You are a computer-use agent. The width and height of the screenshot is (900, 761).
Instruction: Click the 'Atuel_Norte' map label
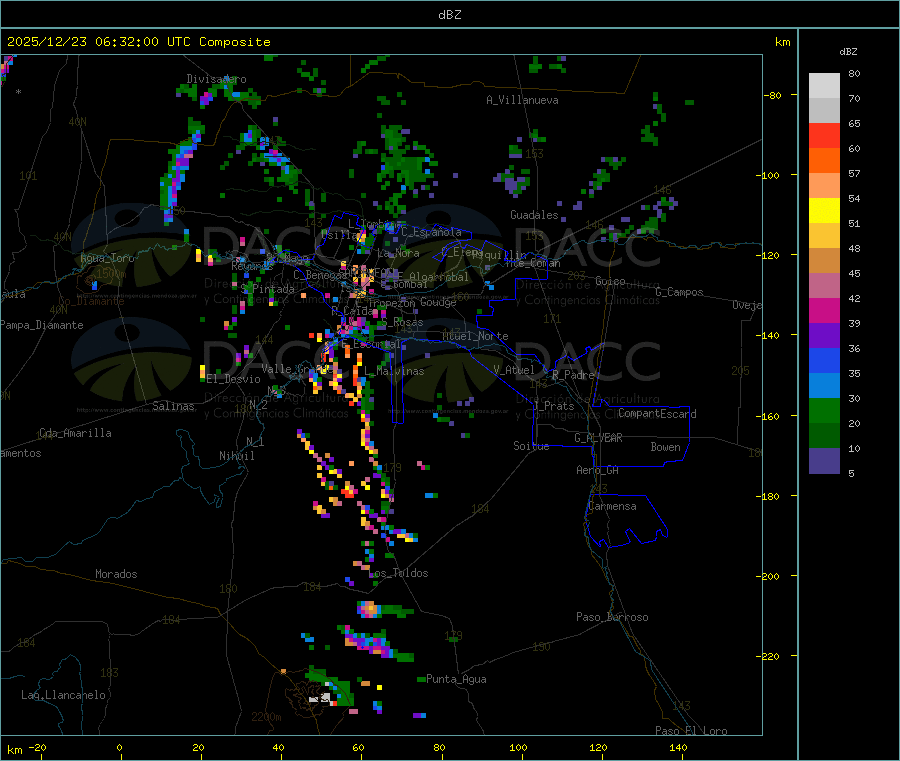(475, 336)
